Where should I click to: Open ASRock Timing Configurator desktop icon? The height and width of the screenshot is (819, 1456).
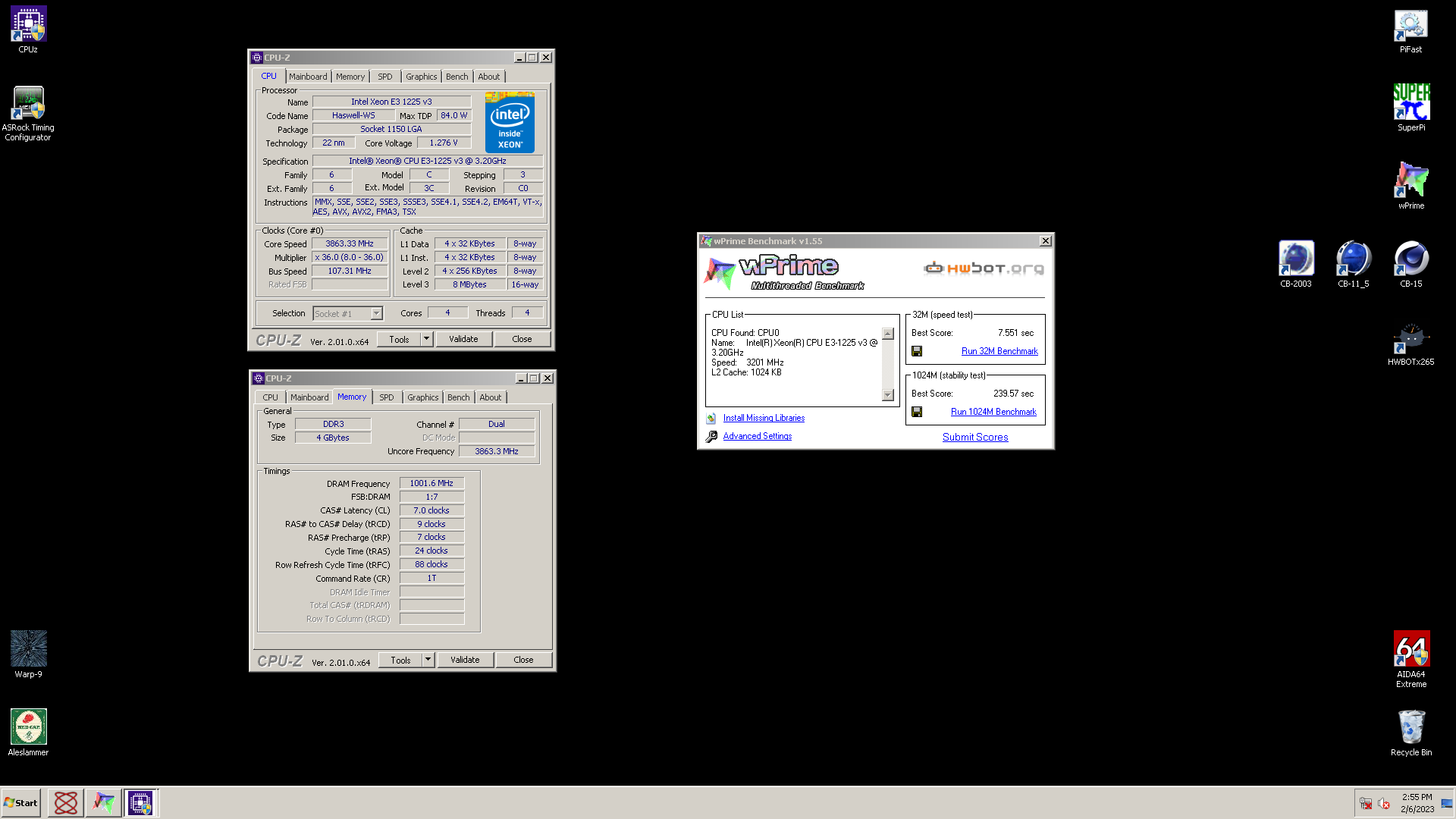coord(28,112)
